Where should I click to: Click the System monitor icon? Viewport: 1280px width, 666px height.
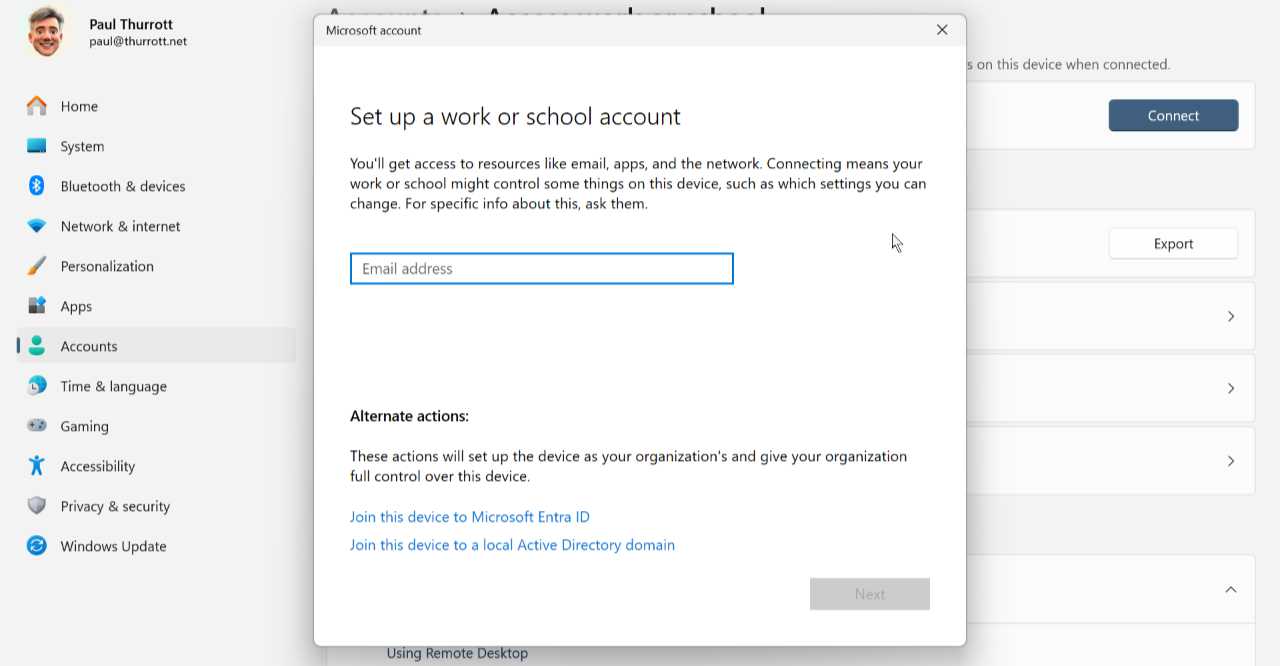[x=37, y=146]
